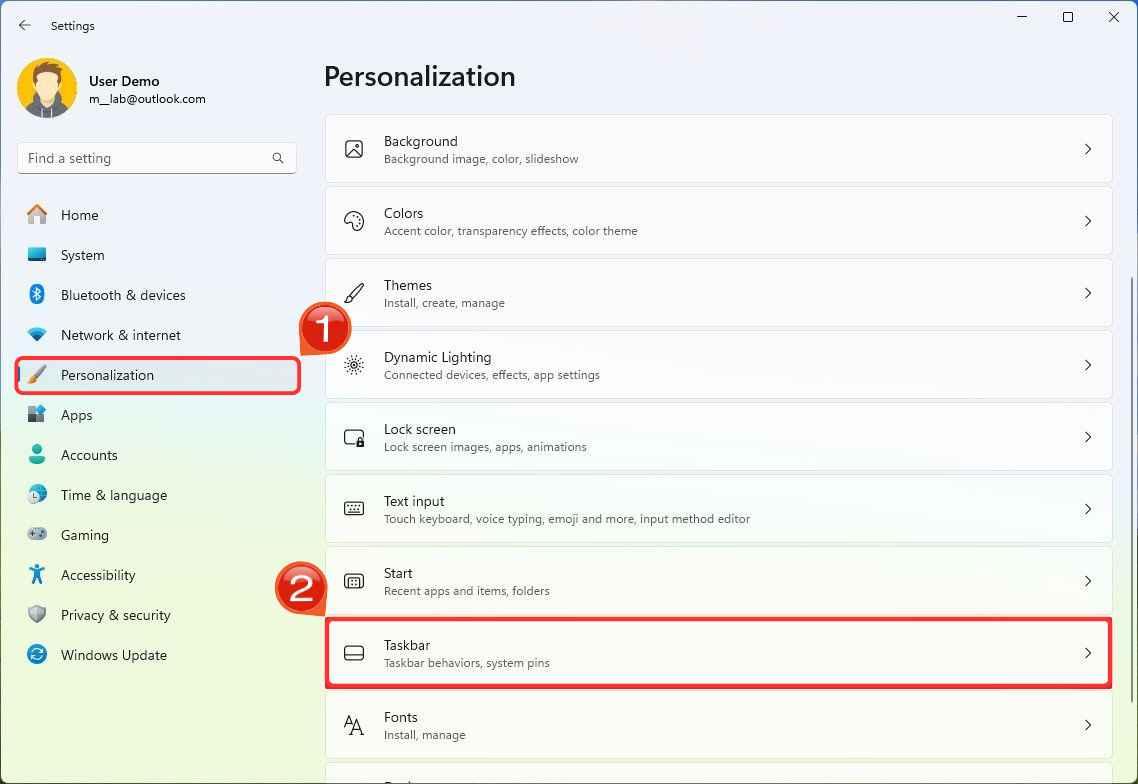The height and width of the screenshot is (784, 1138).
Task: Expand Dynamic Lighting with its chevron
Action: [x=1088, y=365]
